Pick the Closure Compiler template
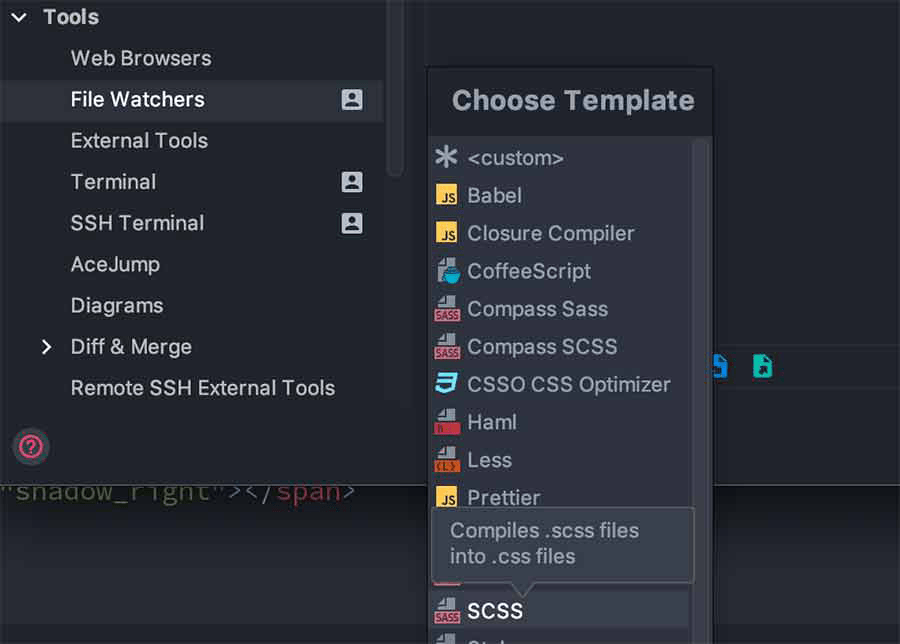 click(550, 233)
